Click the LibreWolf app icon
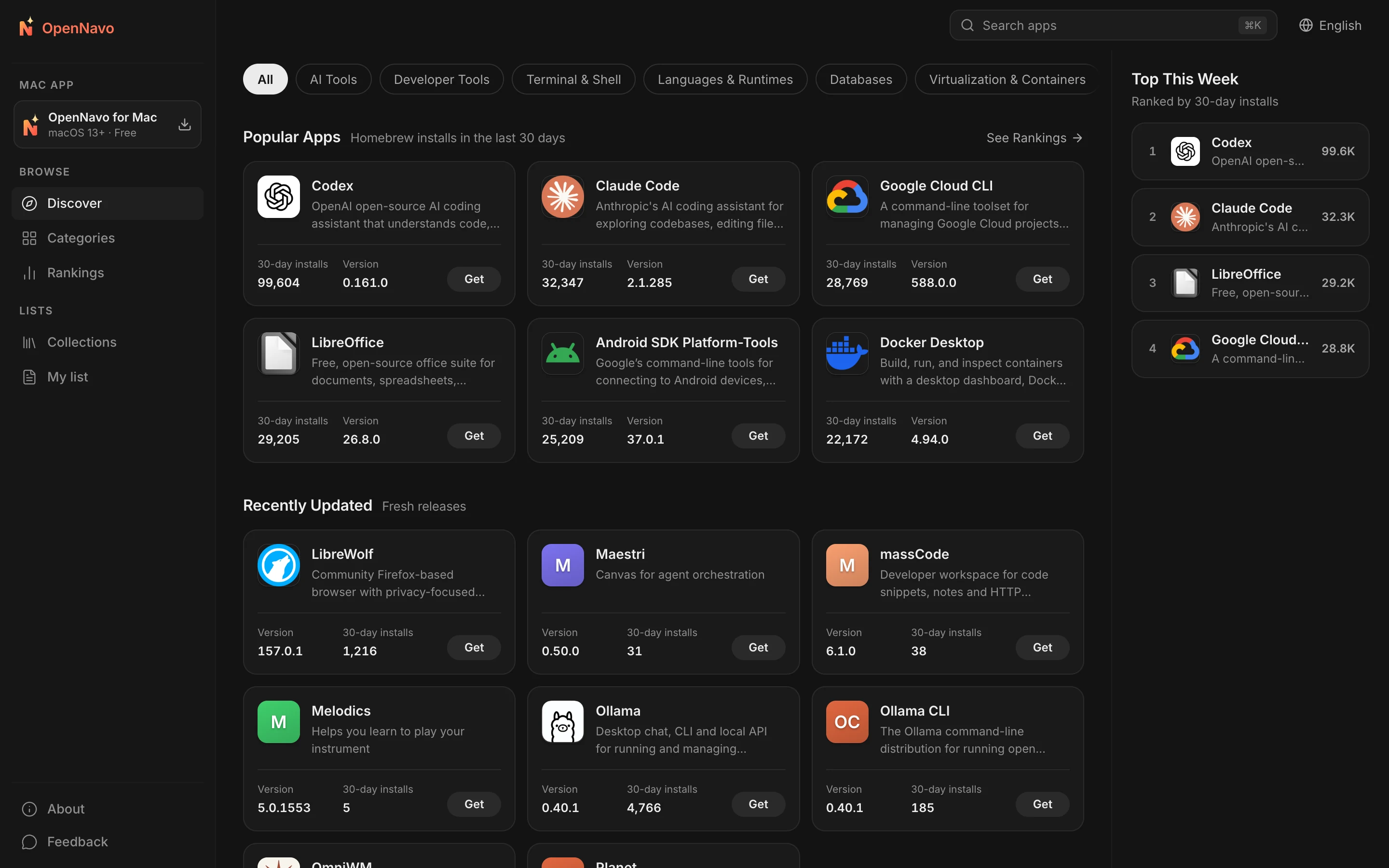 coord(278,566)
